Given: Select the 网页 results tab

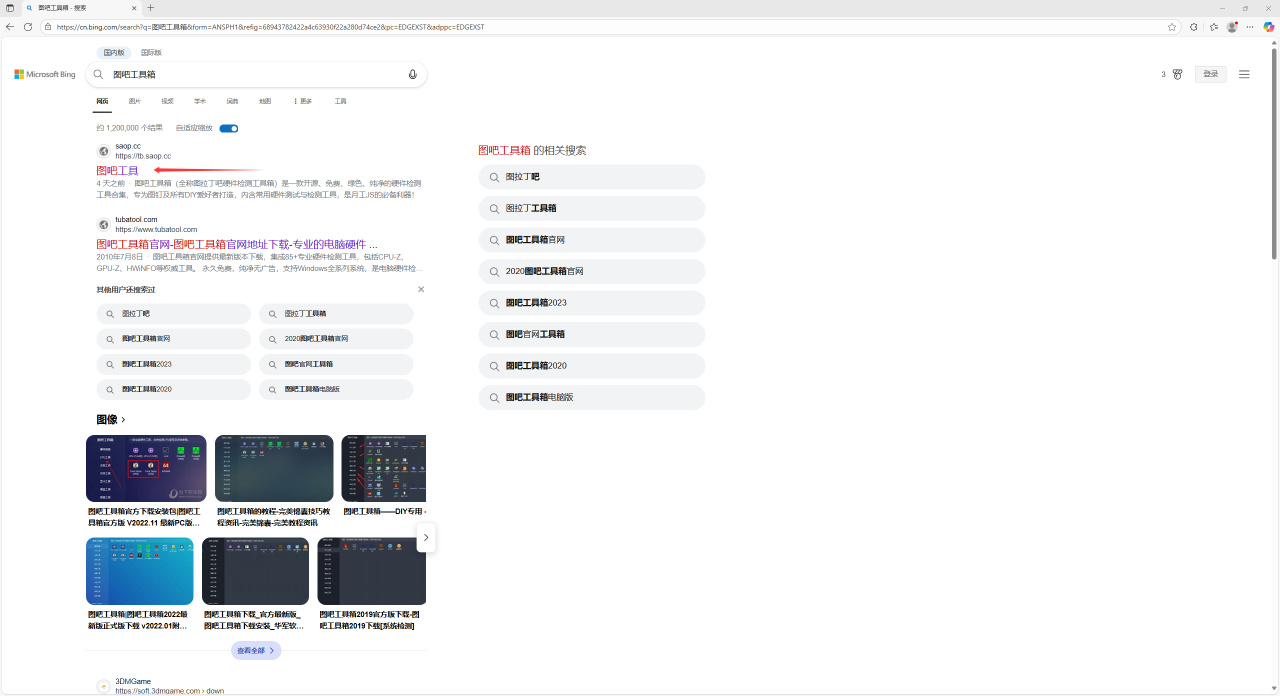Looking at the screenshot, I should pos(102,101).
